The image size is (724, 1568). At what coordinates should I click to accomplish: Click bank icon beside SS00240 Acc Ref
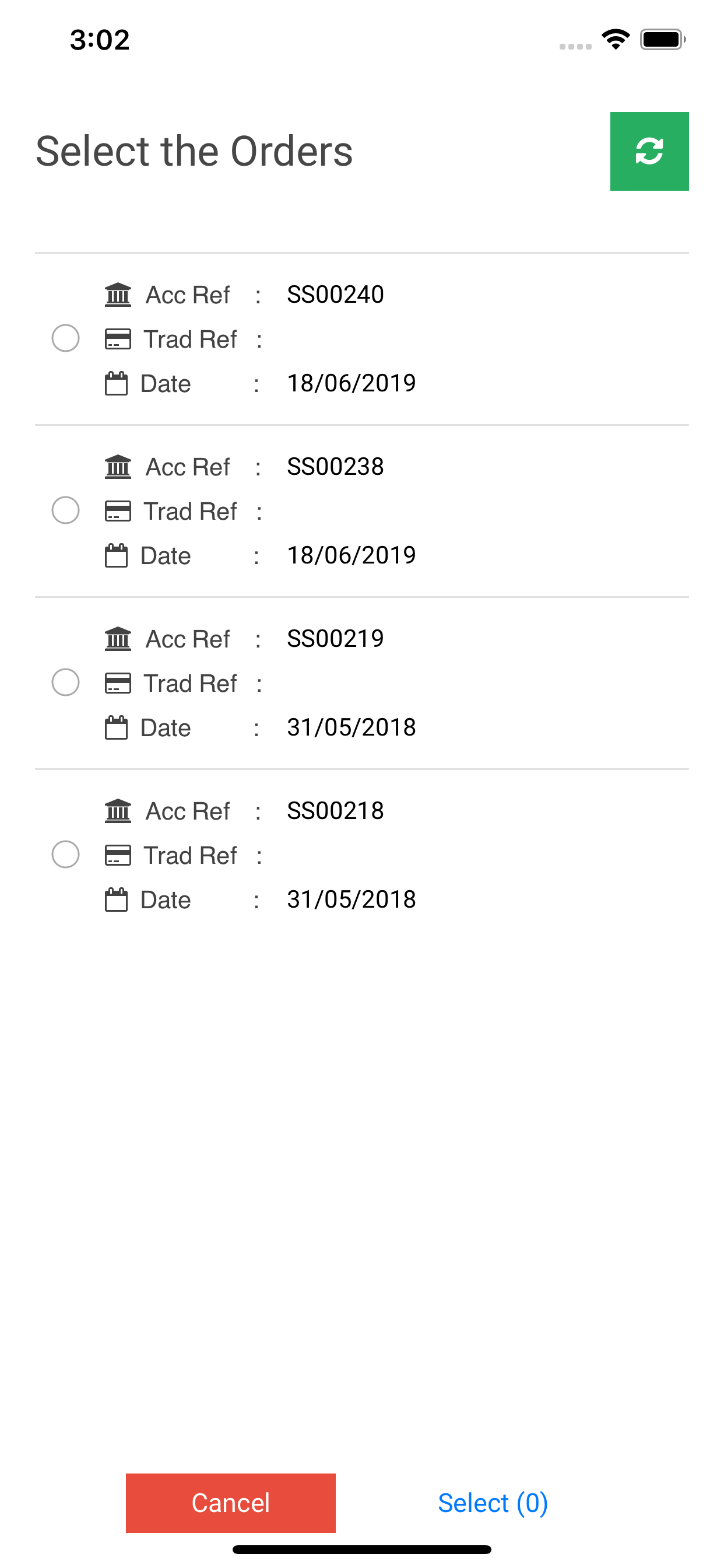coord(117,295)
